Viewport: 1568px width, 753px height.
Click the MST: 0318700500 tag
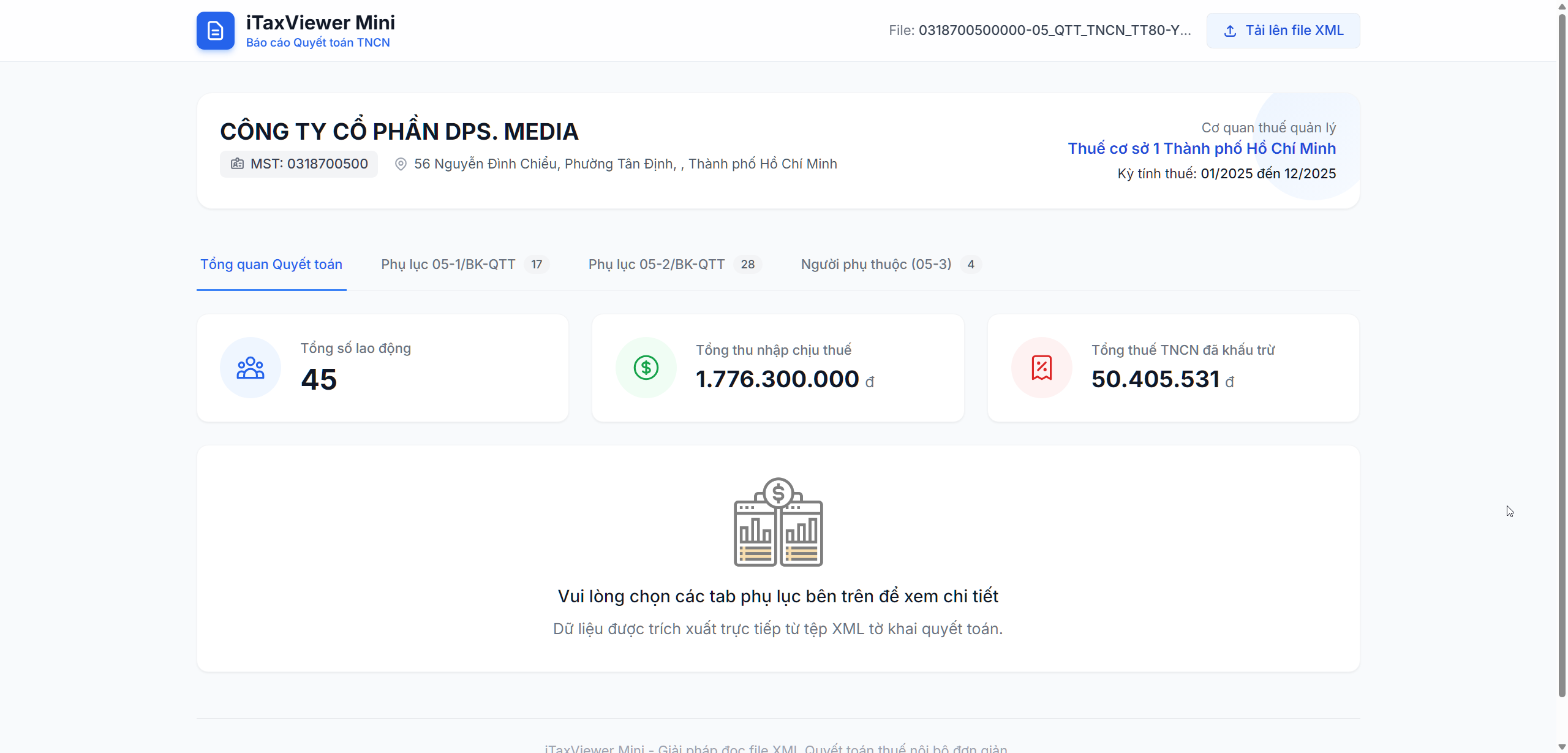(299, 164)
